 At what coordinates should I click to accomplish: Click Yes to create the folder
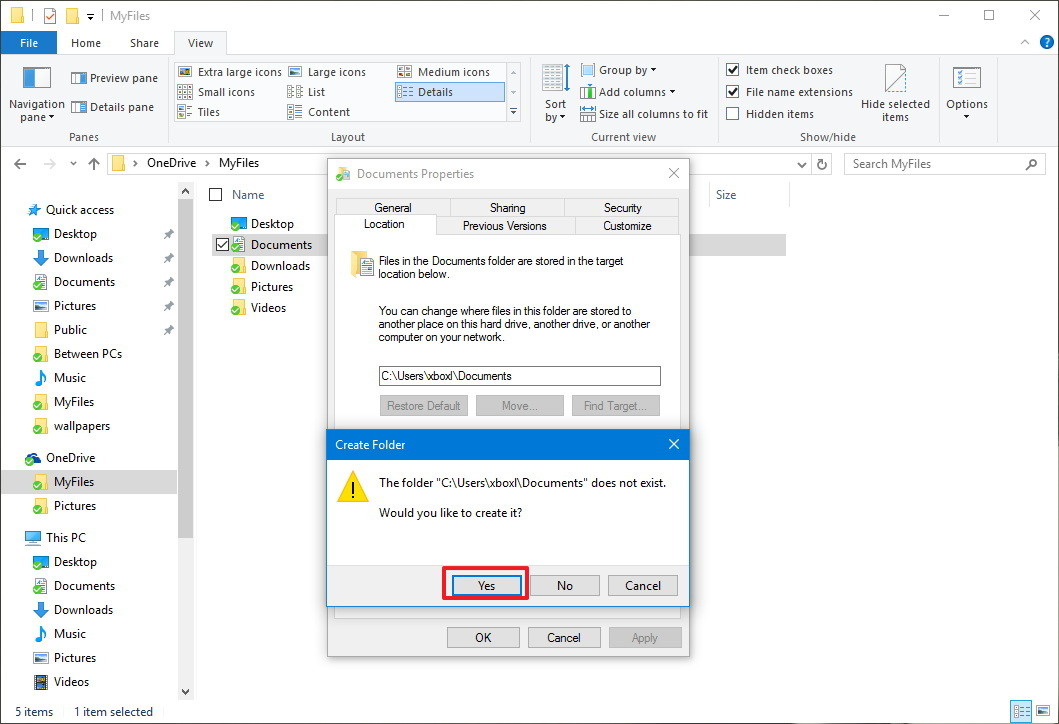tap(485, 585)
